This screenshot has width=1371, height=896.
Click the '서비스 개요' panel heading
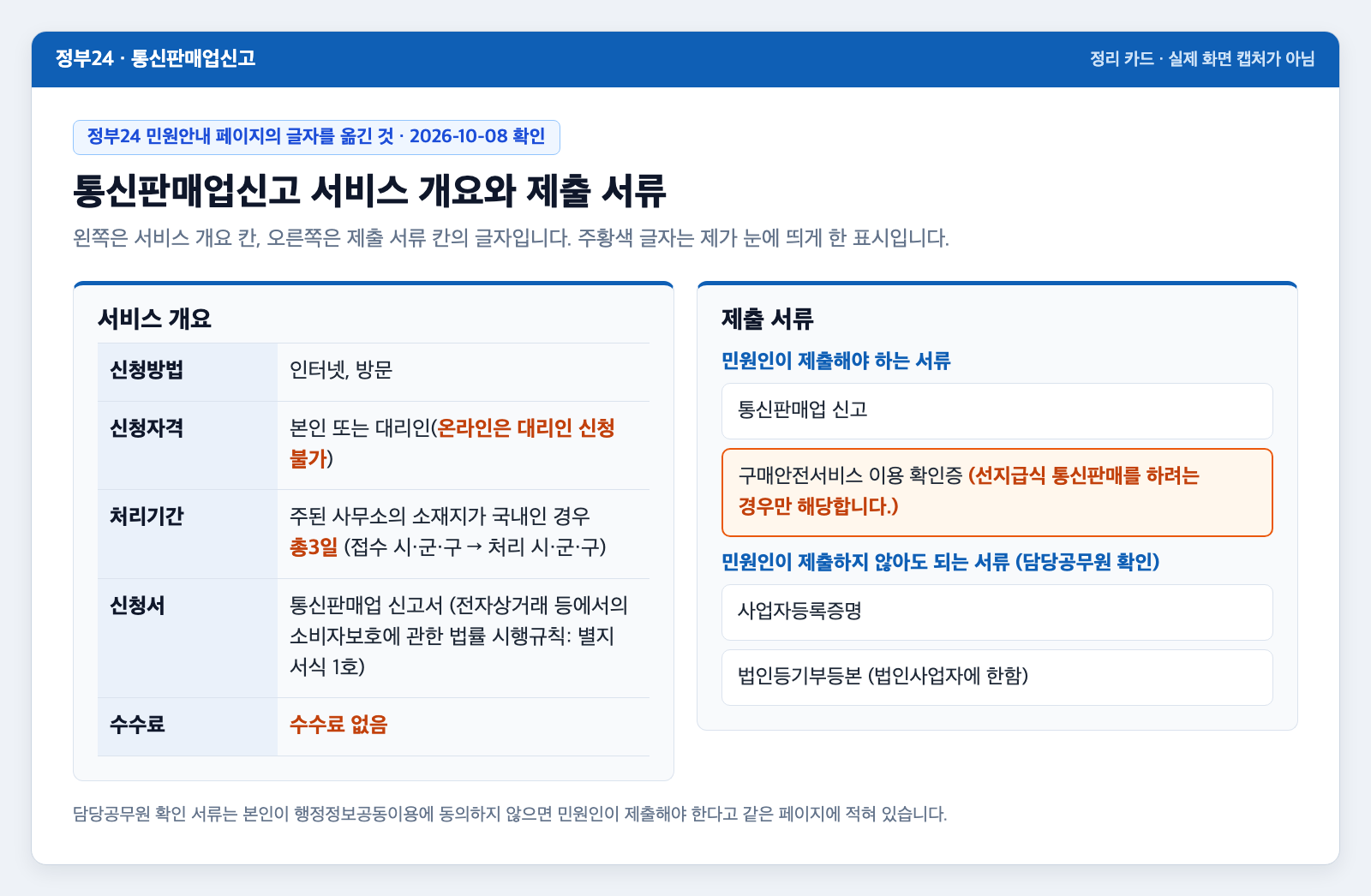pyautogui.click(x=154, y=319)
